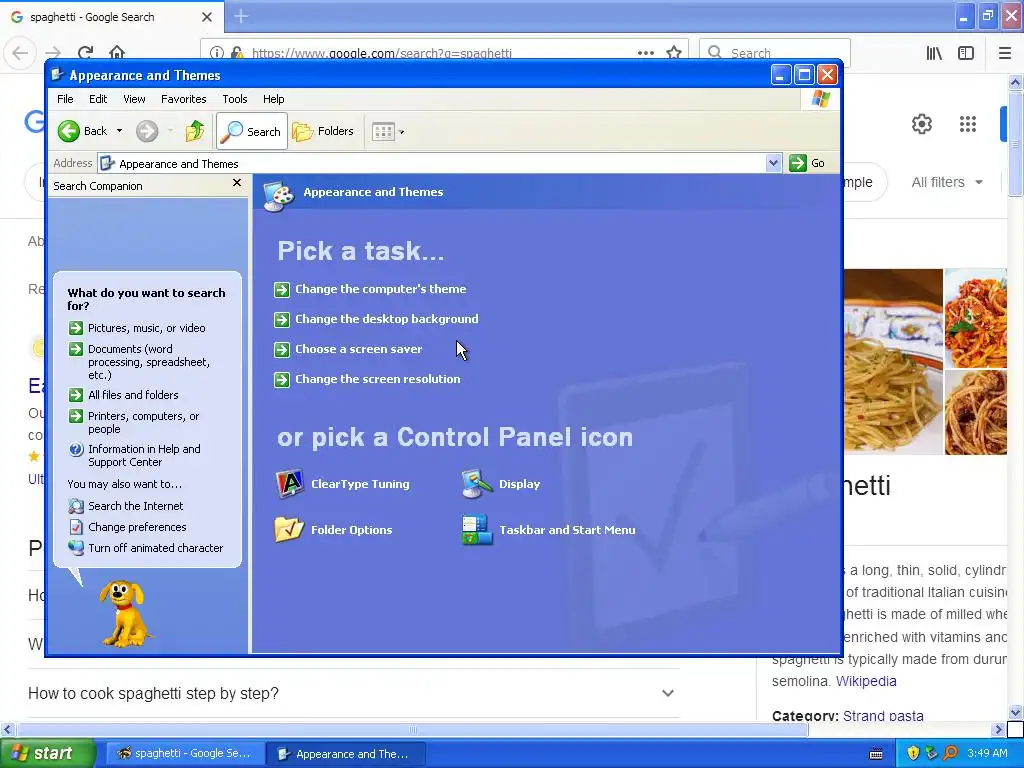Viewport: 1024px width, 768px height.
Task: Click Change the screen resolution task
Action: (377, 379)
